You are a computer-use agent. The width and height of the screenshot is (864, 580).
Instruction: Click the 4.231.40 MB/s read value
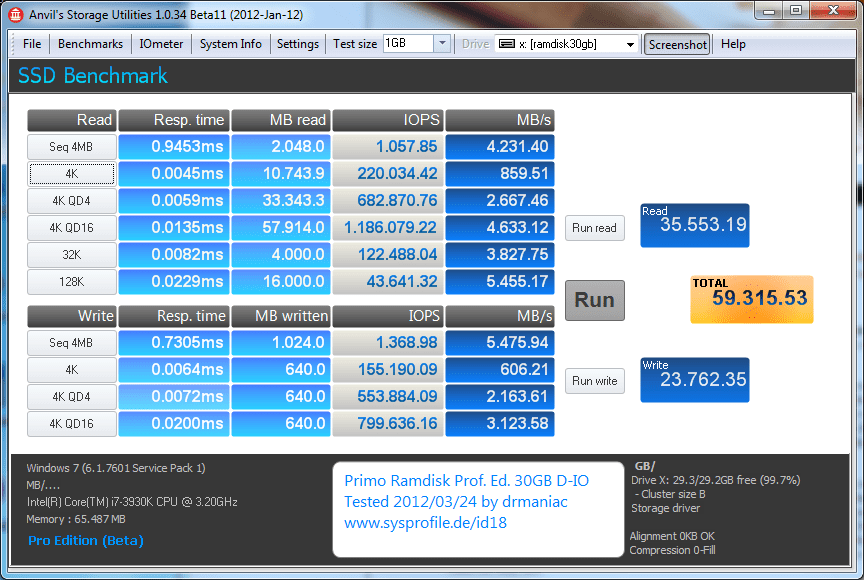click(x=500, y=147)
